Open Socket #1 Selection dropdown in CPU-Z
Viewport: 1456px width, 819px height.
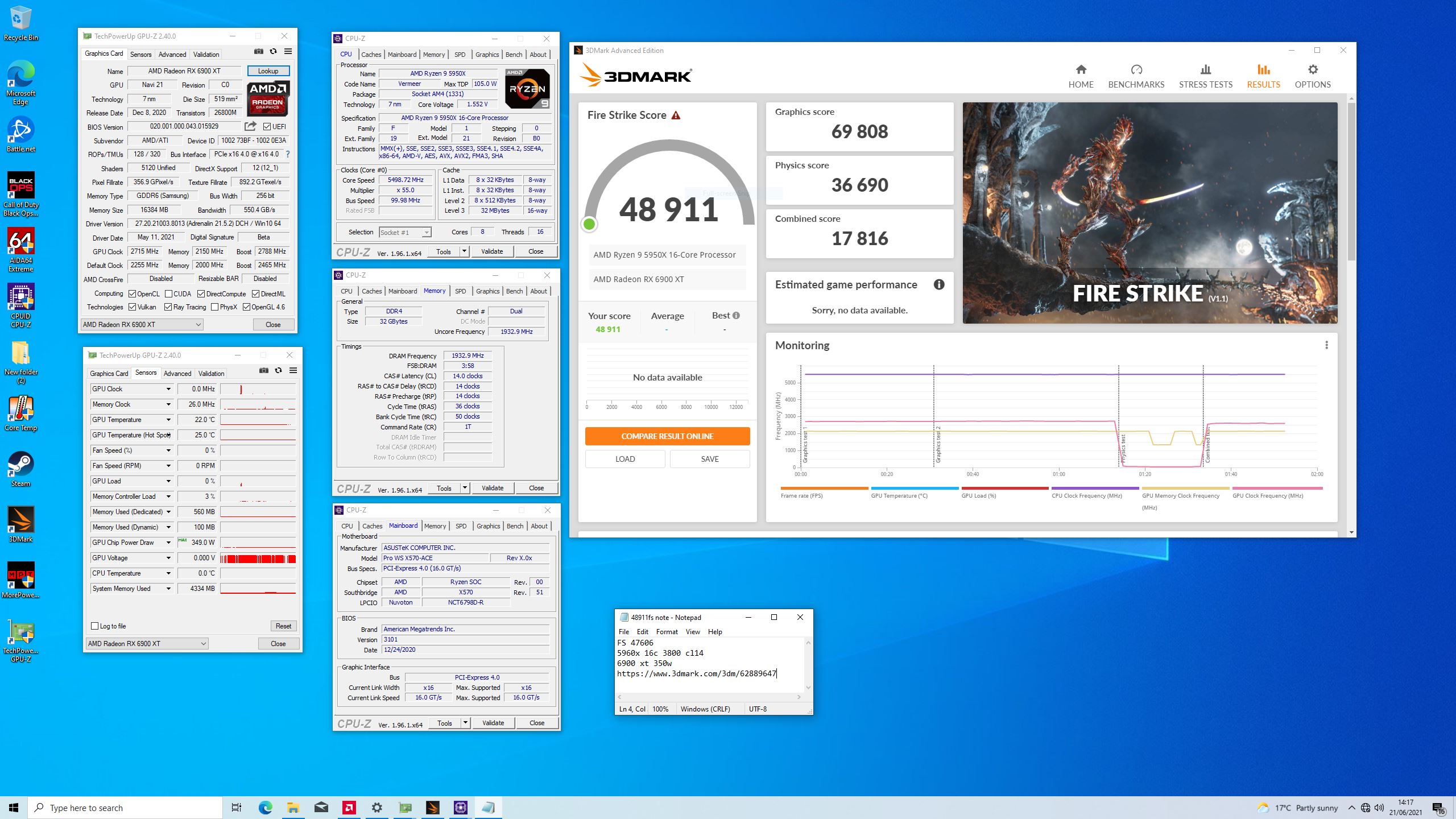[x=405, y=232]
